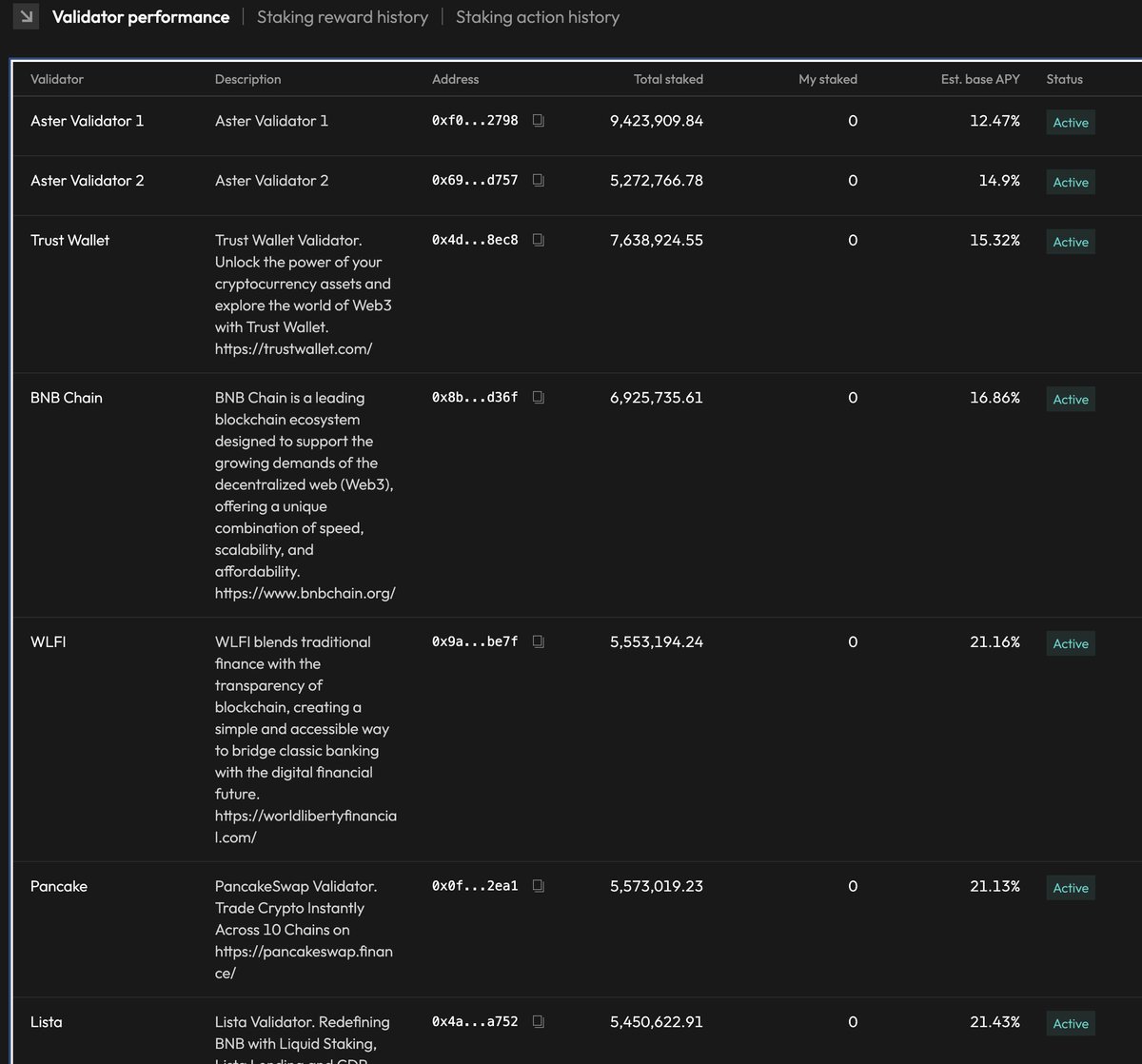Copy Trust Wallet address 0x4d...8ec8
Viewport: 1142px width, 1064px height.
[539, 240]
